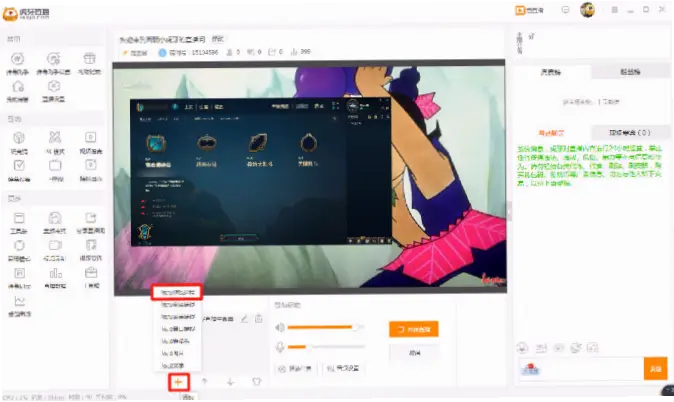674x402 pixels.
Task: Move the source up with the up arrow
Action: pyautogui.click(x=205, y=382)
